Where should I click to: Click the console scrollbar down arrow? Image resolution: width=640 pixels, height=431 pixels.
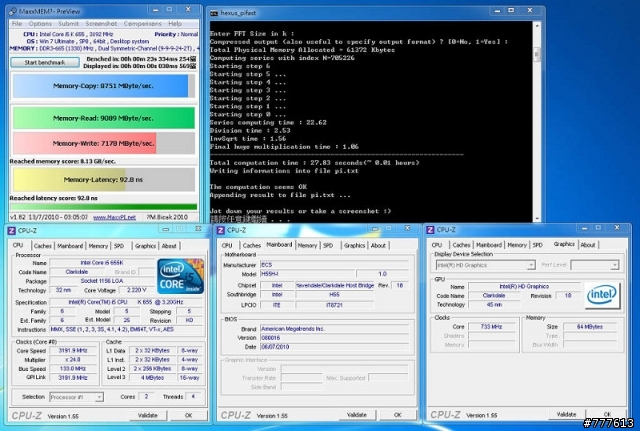click(537, 218)
